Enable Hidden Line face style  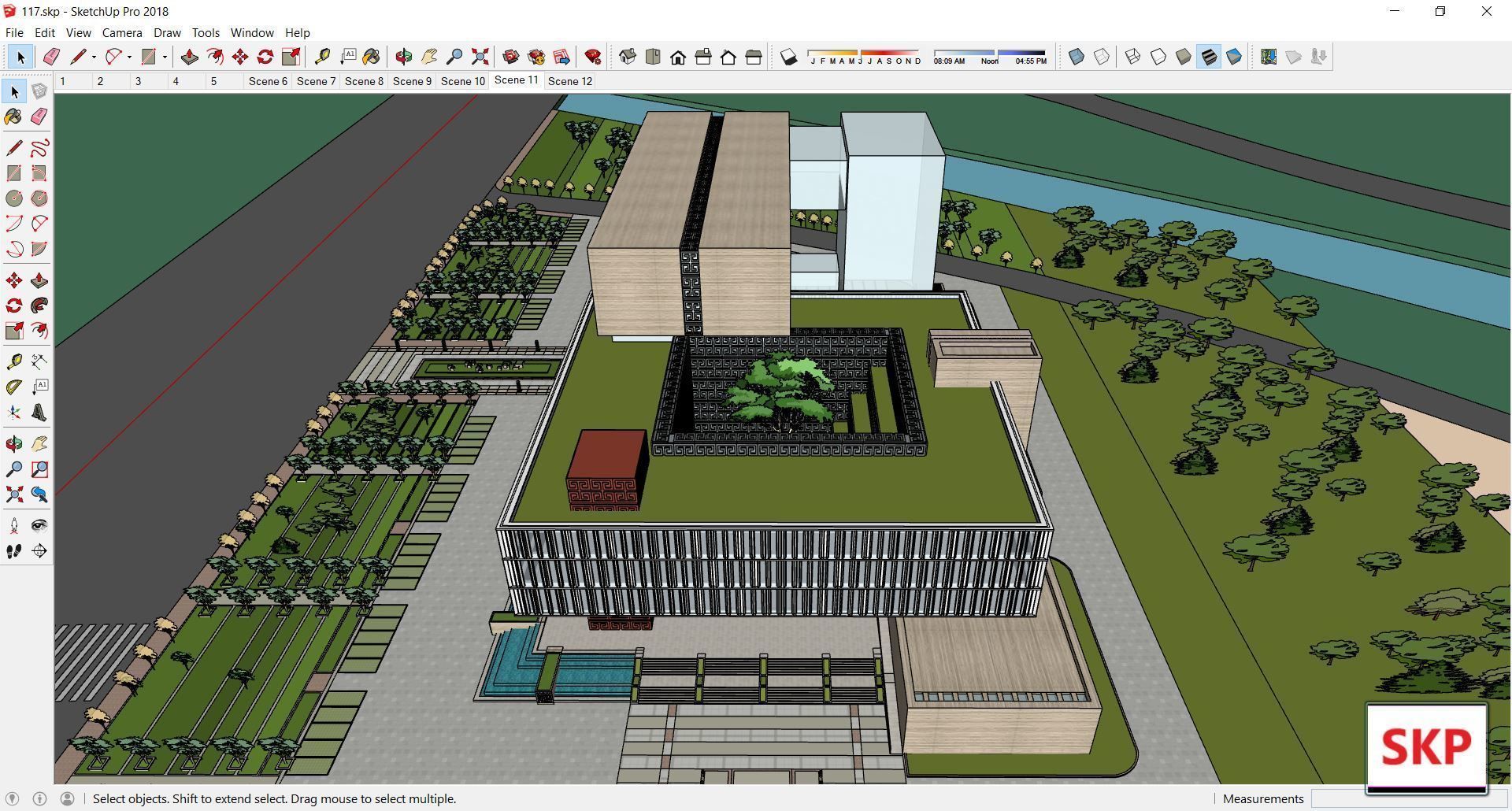point(1158,57)
